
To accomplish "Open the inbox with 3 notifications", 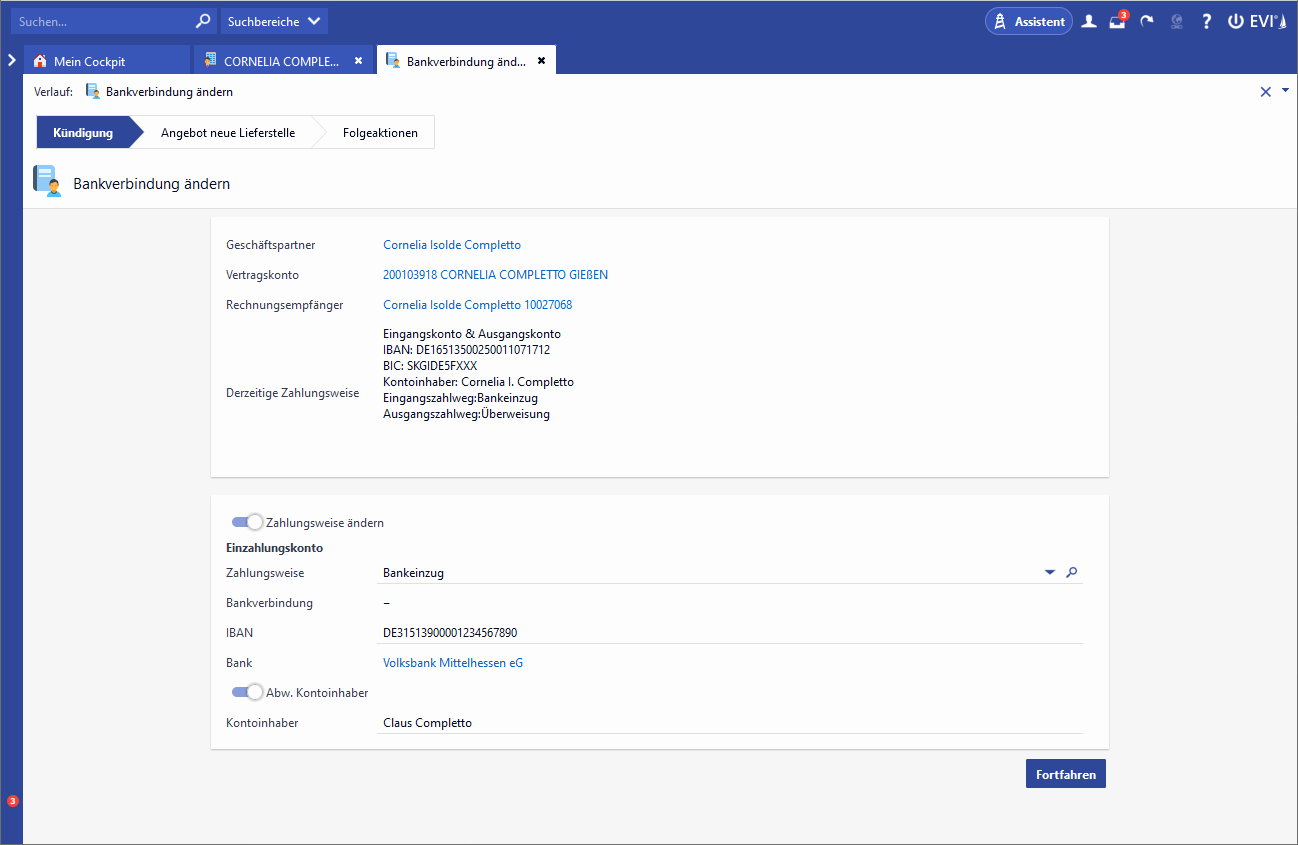I will [1117, 21].
